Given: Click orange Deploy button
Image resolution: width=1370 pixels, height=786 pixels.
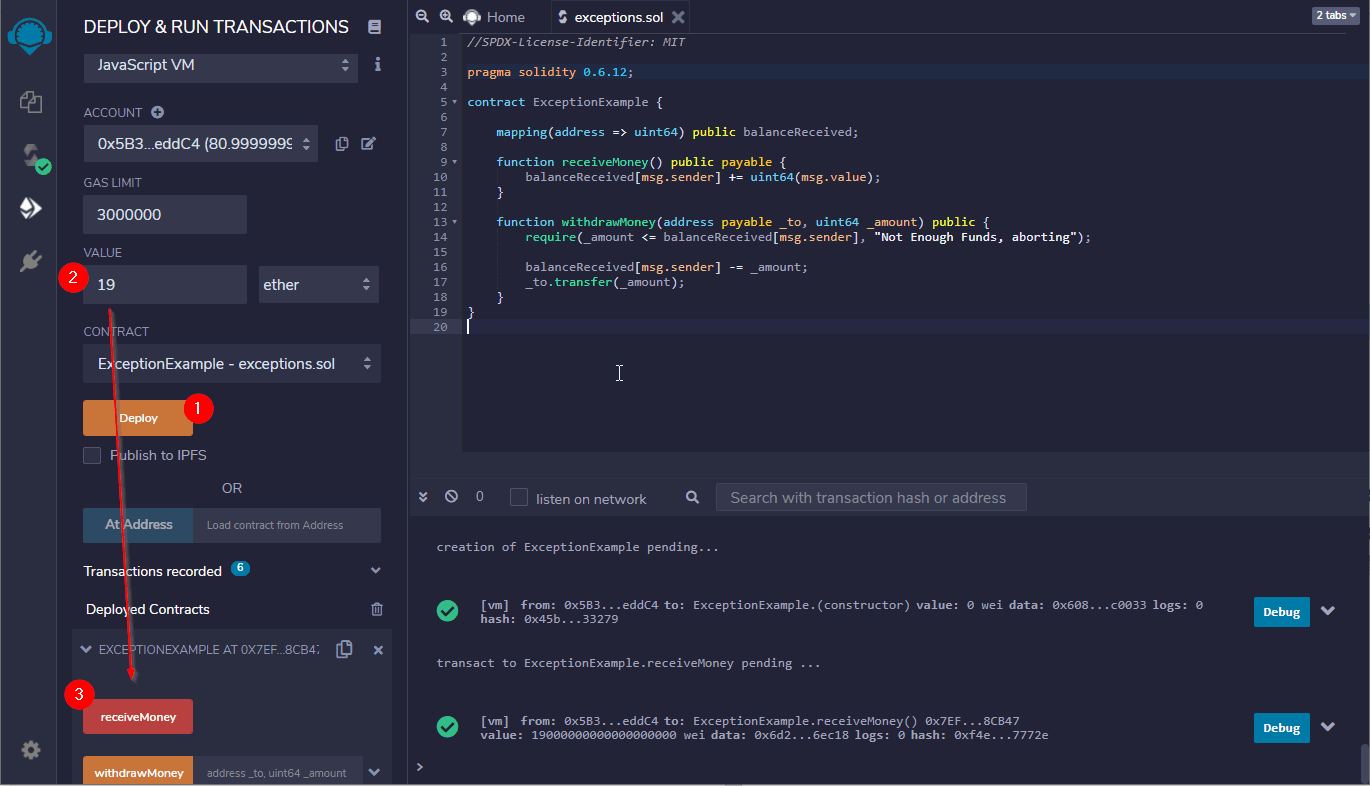Looking at the screenshot, I should pos(138,418).
